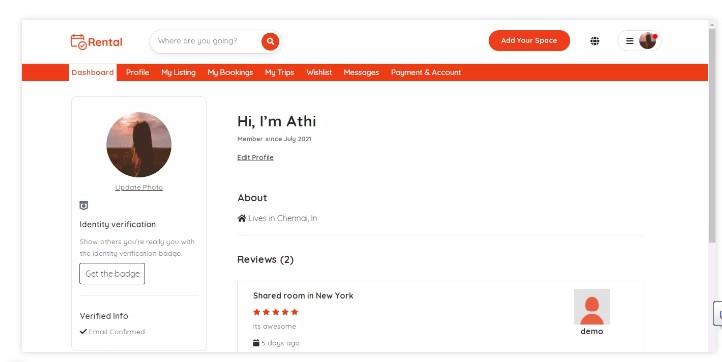Click the 'Identity verification' heading

click(117, 224)
